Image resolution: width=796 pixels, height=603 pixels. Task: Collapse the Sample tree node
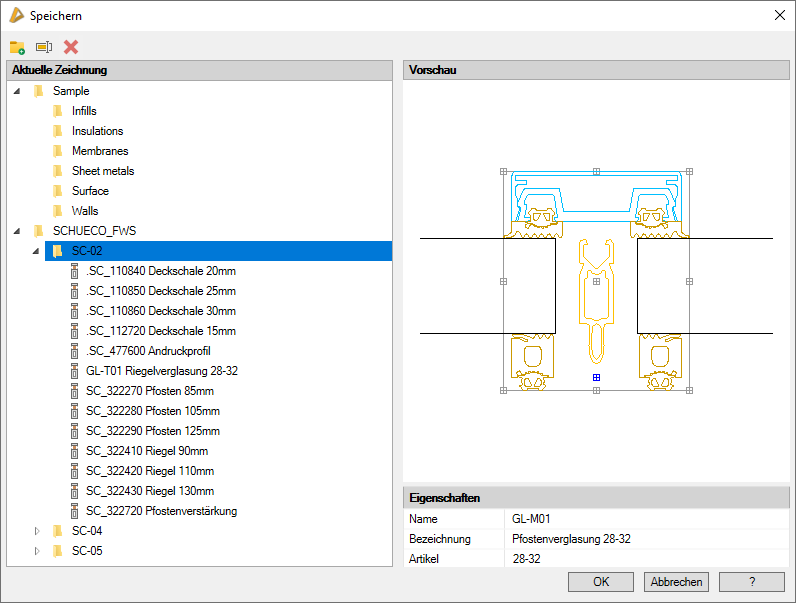tap(18, 91)
